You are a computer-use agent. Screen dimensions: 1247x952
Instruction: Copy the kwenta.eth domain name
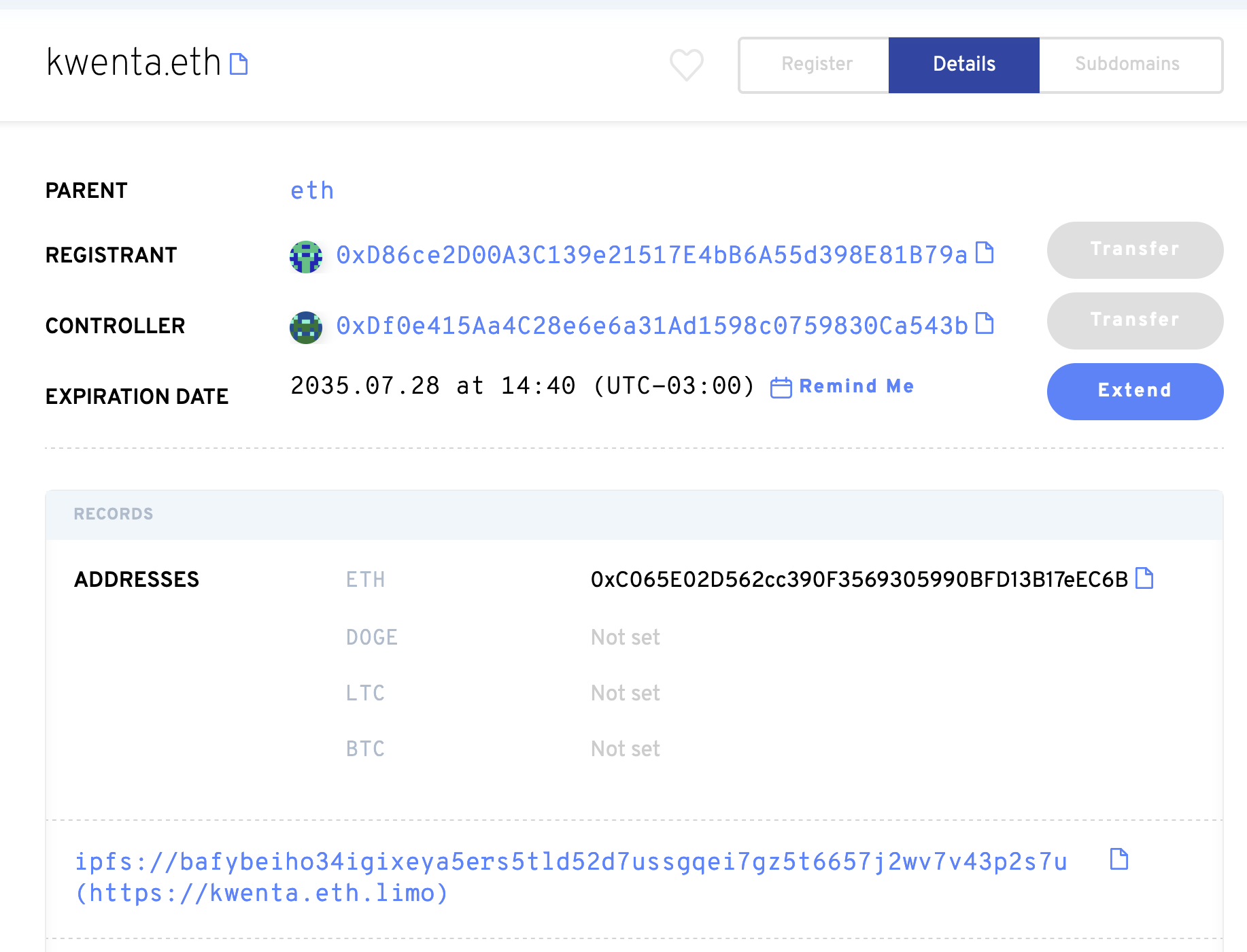pyautogui.click(x=239, y=64)
